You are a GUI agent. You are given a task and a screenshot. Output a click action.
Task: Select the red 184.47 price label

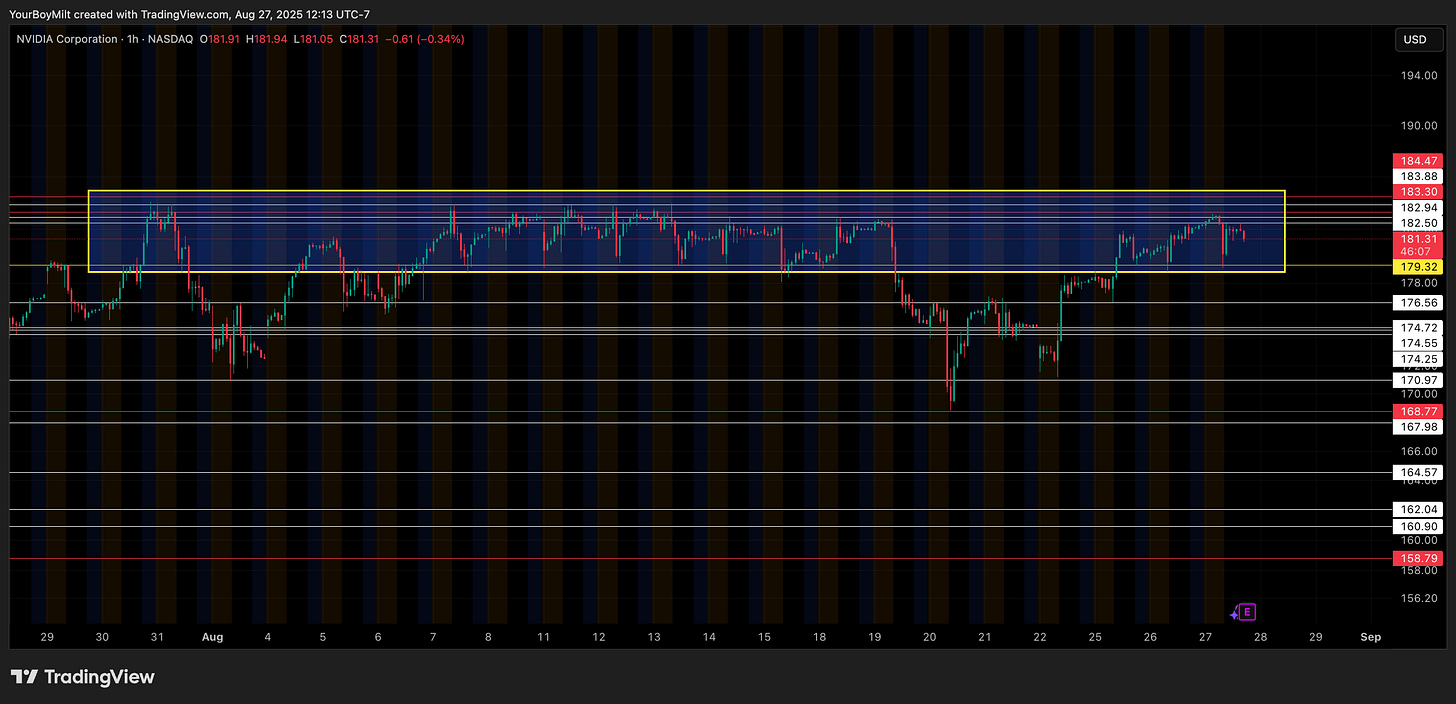(x=1418, y=160)
